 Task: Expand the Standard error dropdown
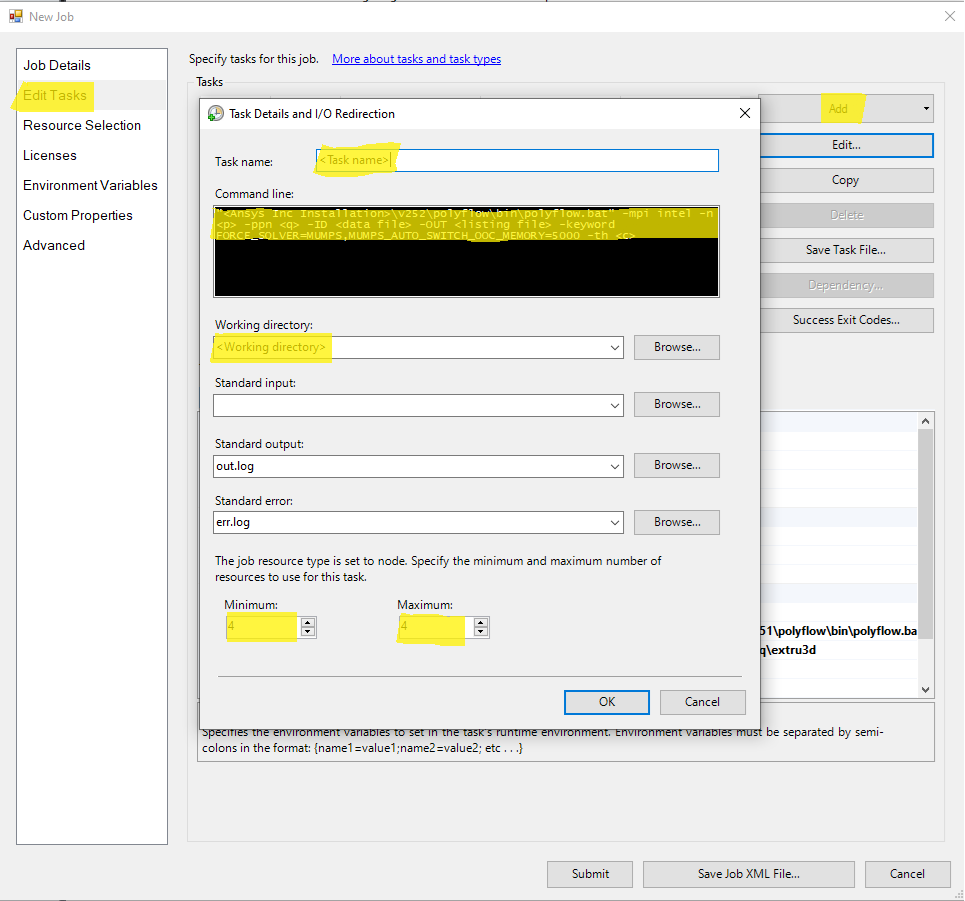point(614,523)
